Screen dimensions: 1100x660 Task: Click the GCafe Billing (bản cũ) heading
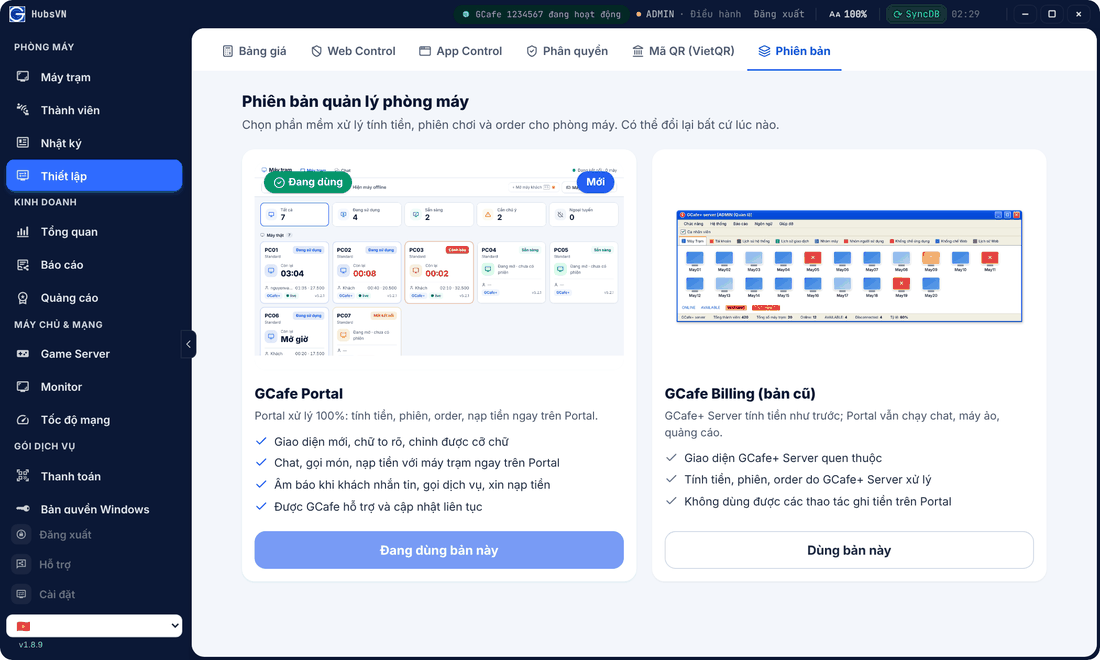pyautogui.click(x=740, y=393)
